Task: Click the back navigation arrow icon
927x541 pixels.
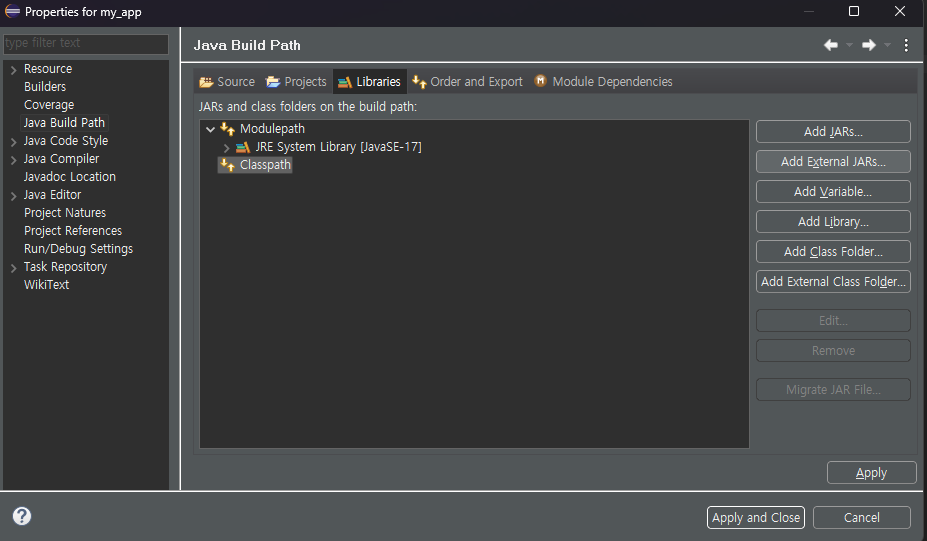Action: 831,45
